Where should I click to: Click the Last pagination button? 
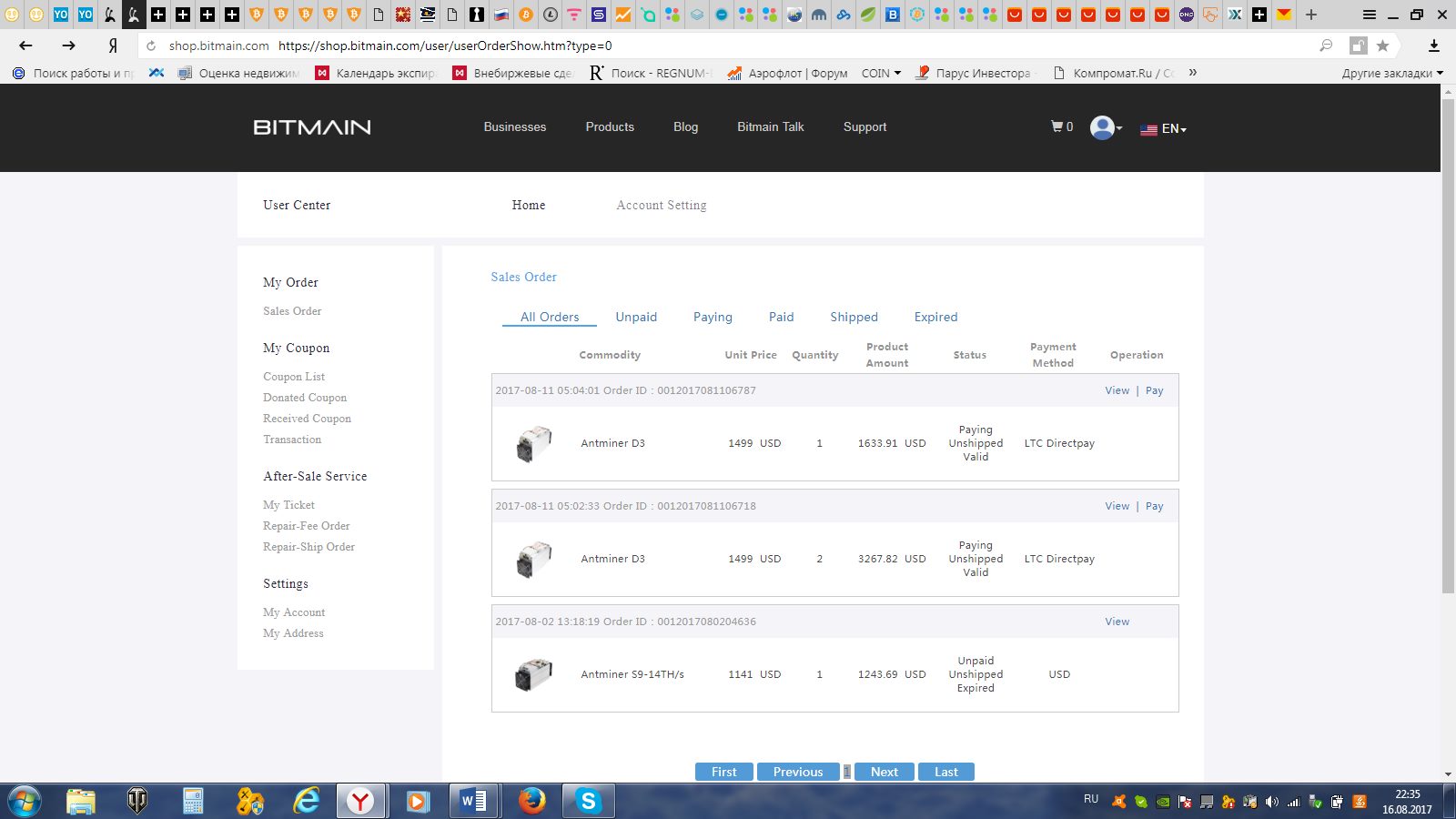946,772
